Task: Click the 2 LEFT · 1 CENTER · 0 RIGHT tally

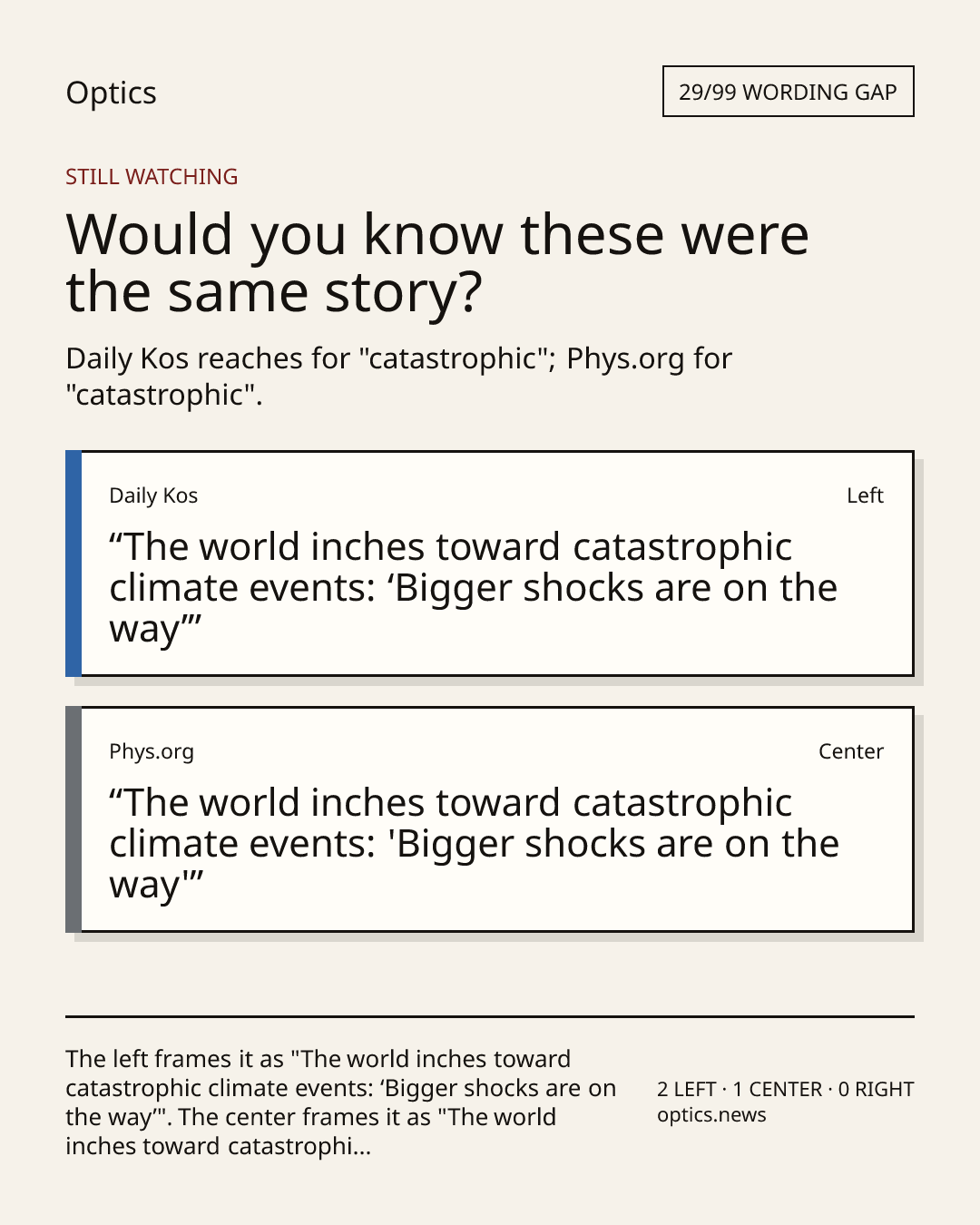Action: (x=785, y=1089)
